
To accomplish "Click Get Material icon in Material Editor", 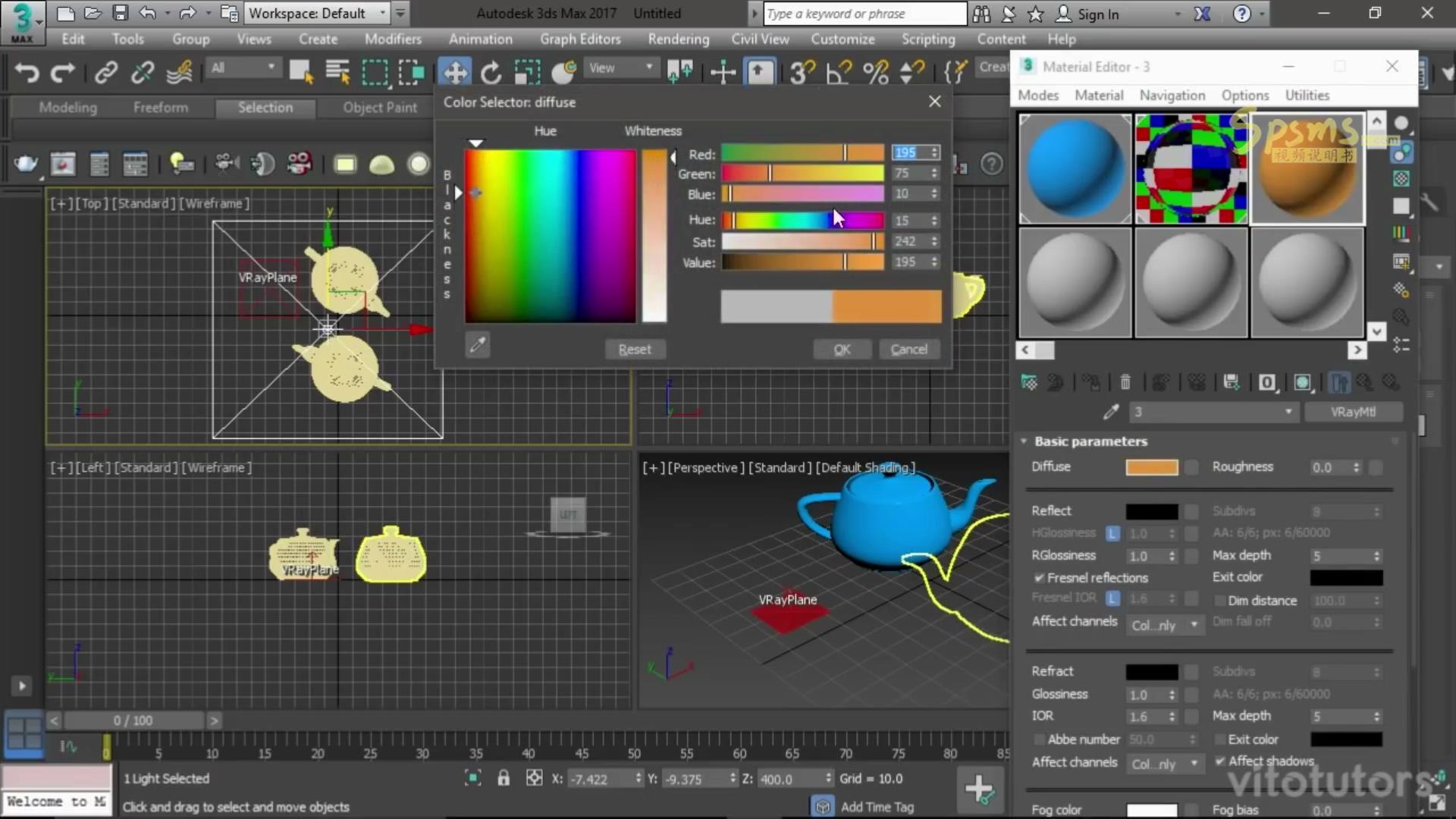I will point(1029,382).
